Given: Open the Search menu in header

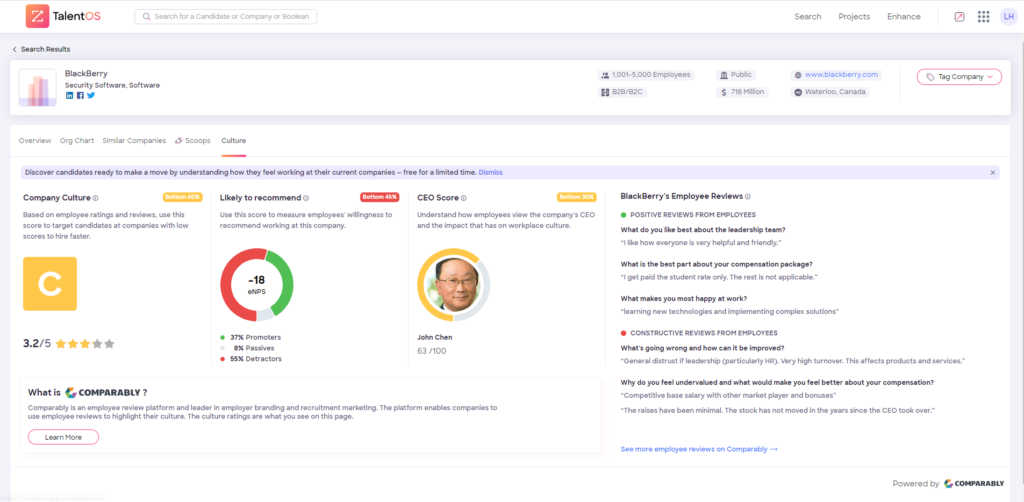Looking at the screenshot, I should (x=808, y=16).
